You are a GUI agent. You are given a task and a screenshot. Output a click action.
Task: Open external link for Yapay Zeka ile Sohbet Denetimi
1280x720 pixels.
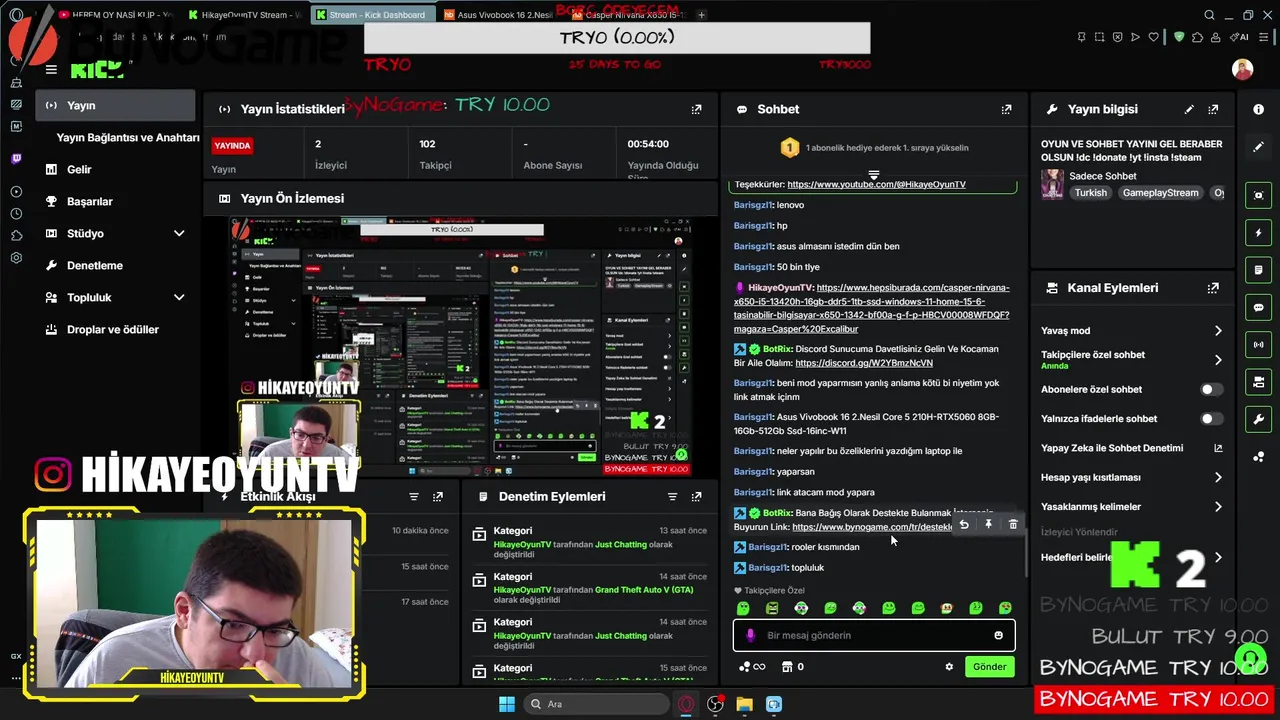tap(1218, 448)
